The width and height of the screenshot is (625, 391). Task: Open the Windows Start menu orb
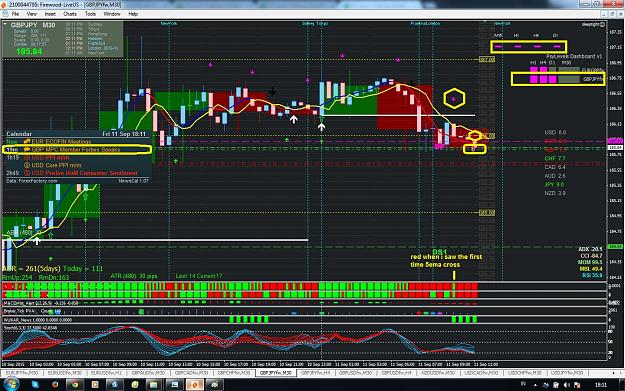[x=11, y=384]
